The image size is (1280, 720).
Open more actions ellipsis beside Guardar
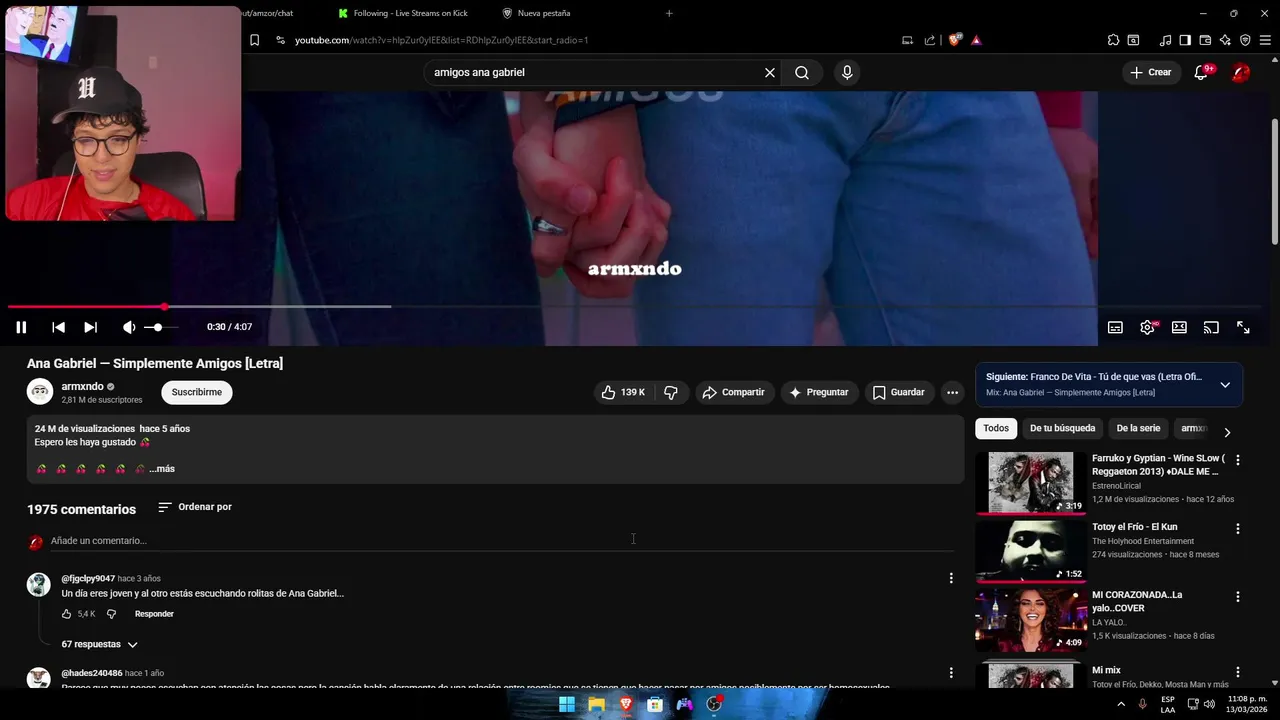click(x=952, y=392)
